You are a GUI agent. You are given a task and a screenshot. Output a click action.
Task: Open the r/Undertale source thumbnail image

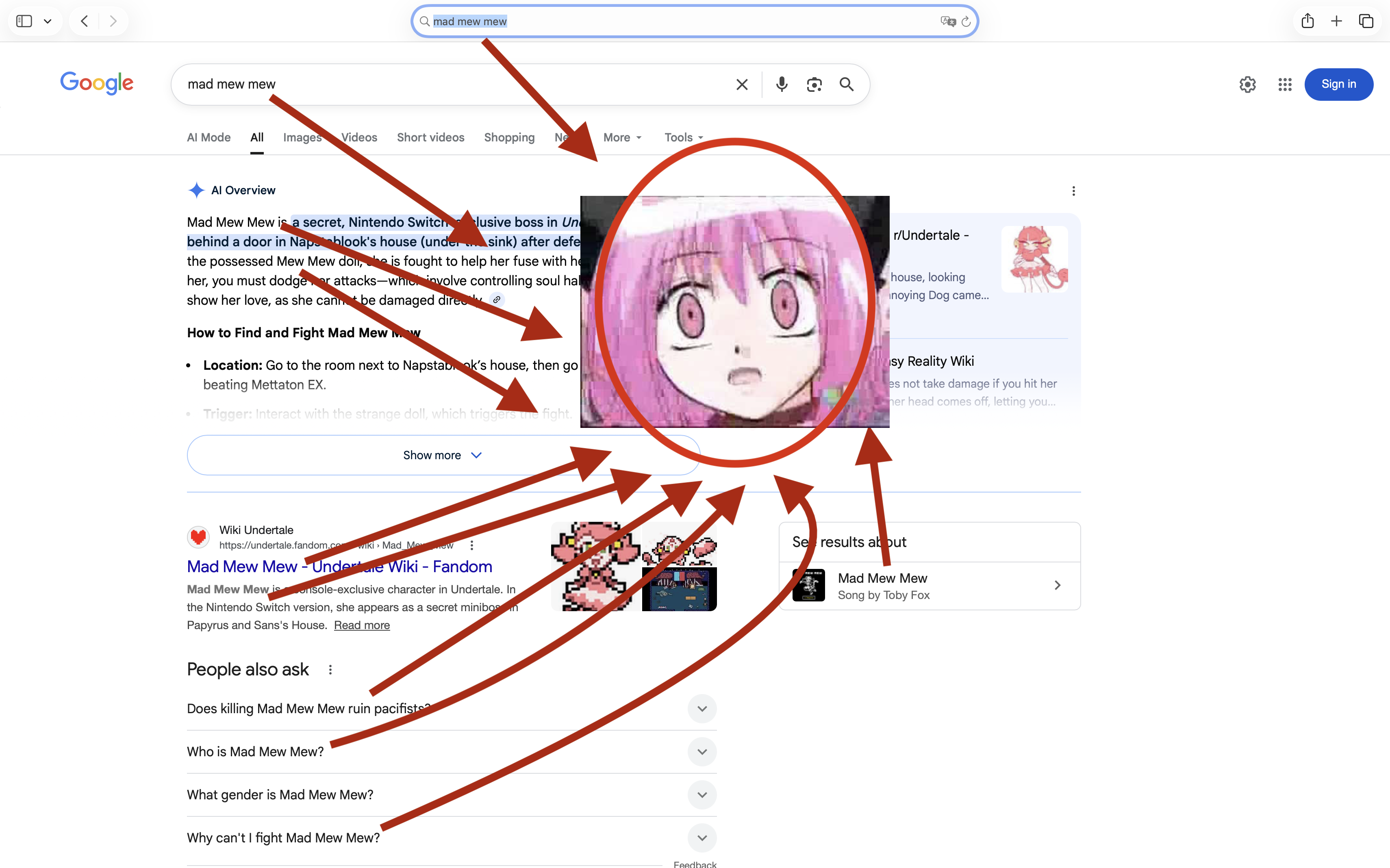point(1035,259)
